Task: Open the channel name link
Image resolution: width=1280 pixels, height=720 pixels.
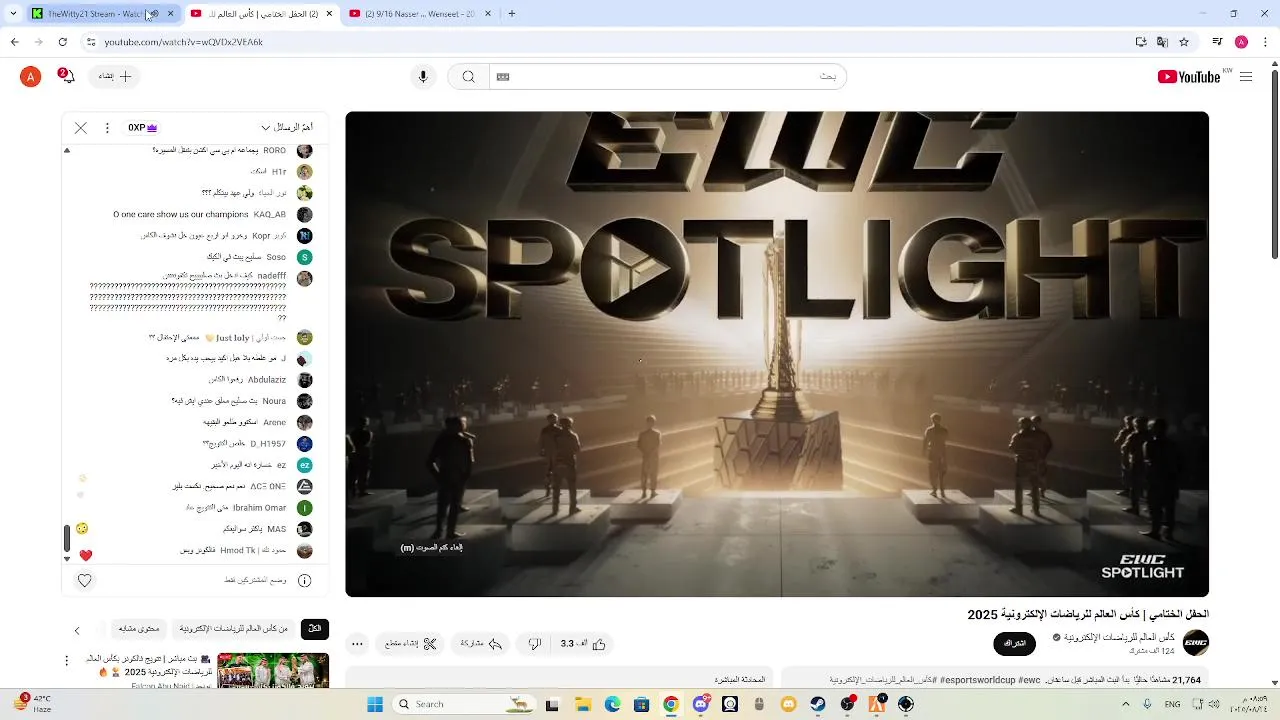Action: coord(1120,637)
